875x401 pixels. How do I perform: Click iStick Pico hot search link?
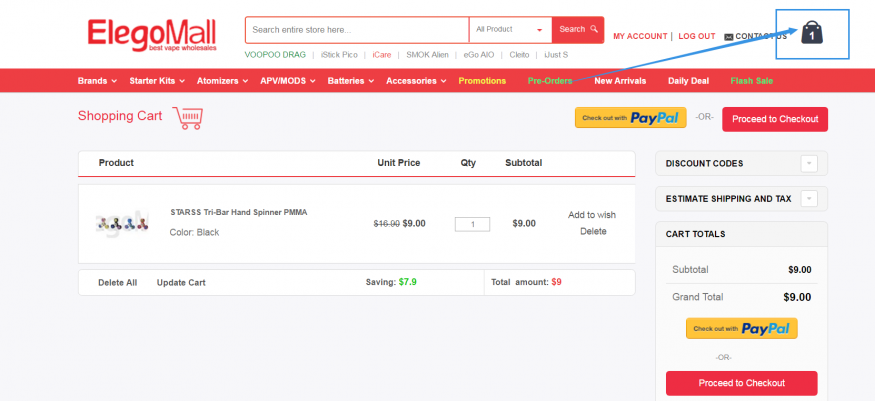click(x=339, y=55)
